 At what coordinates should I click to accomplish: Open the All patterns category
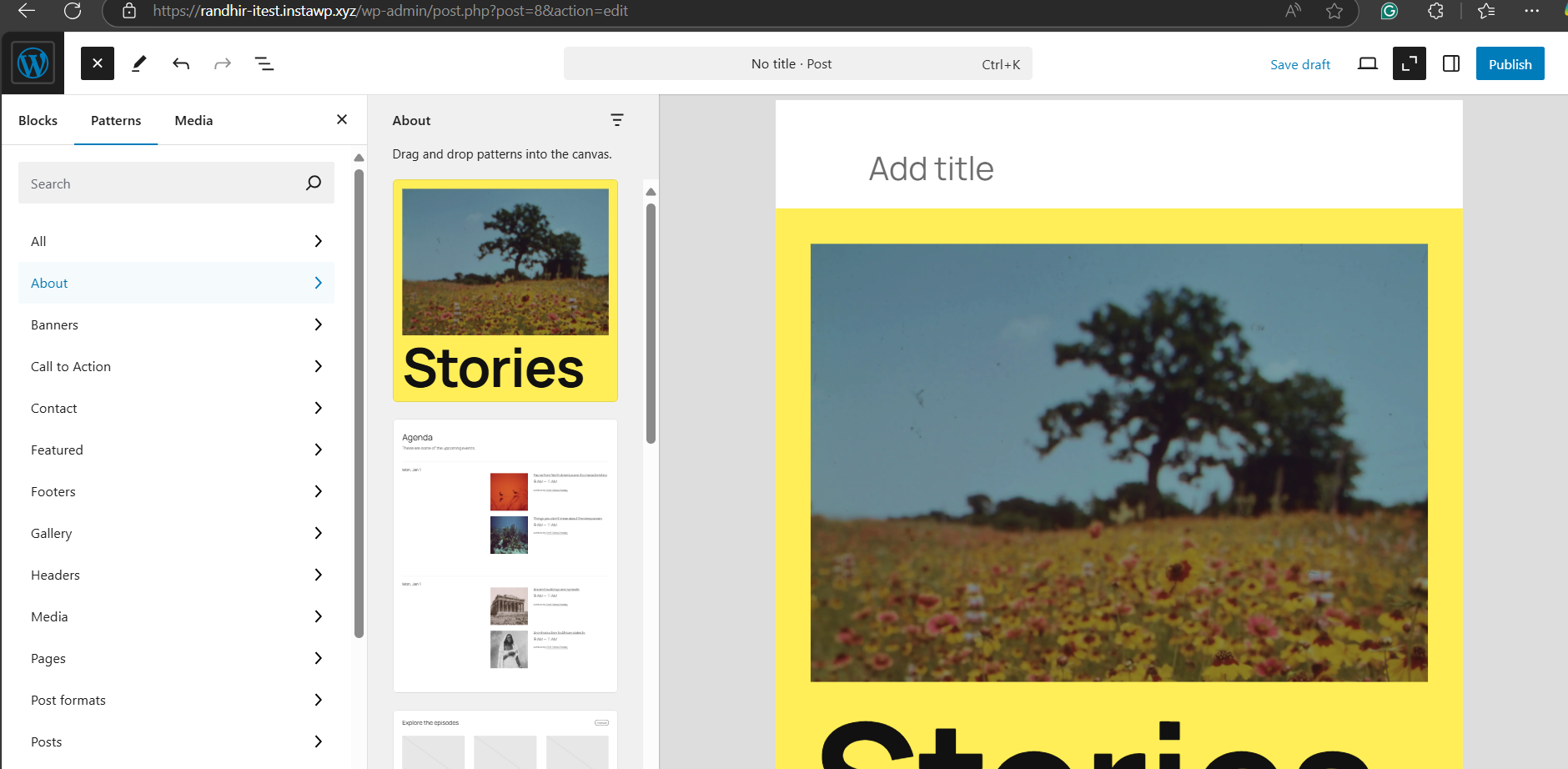click(x=176, y=241)
